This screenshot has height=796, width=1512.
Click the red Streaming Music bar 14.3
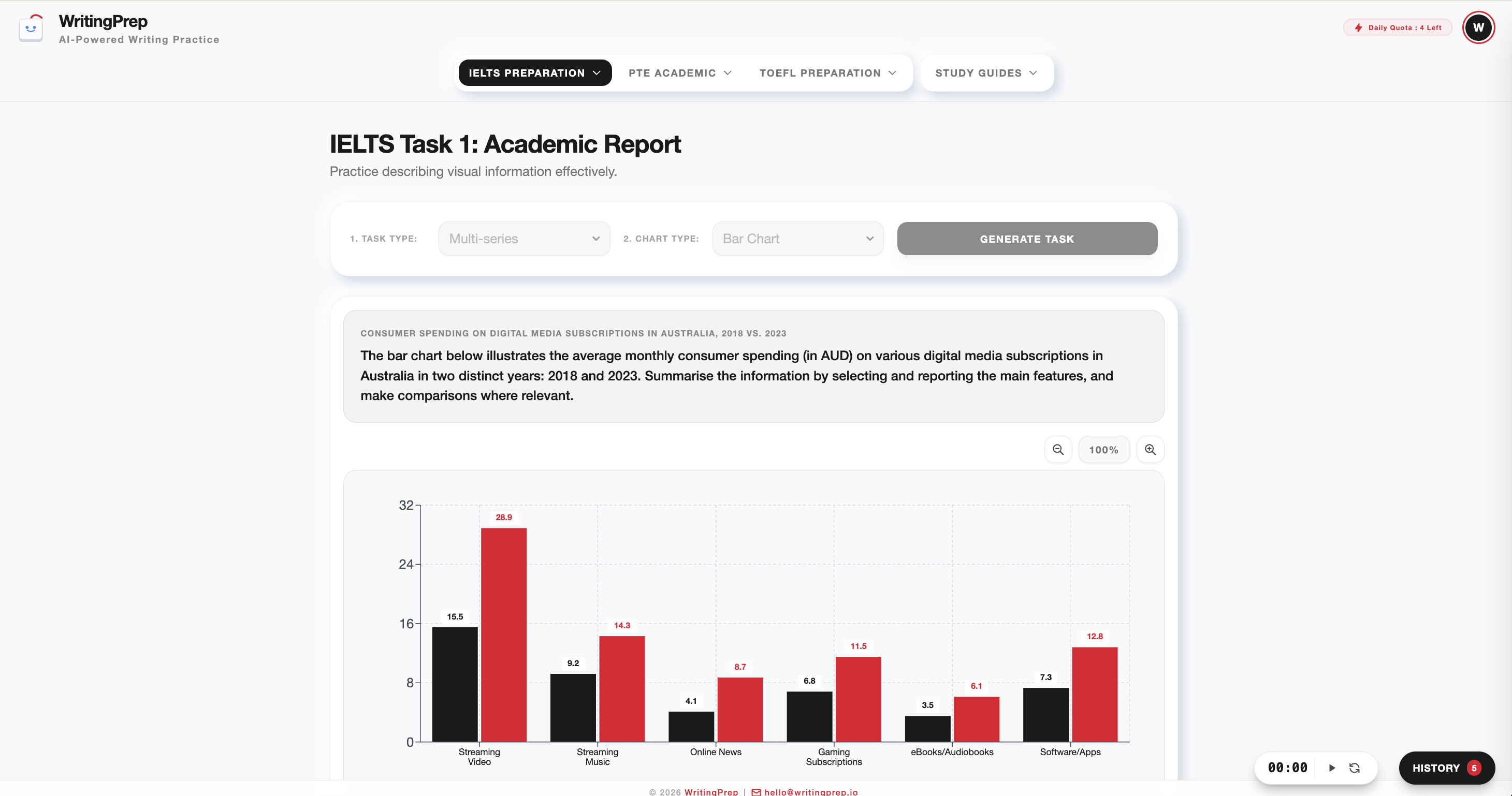[621, 689]
